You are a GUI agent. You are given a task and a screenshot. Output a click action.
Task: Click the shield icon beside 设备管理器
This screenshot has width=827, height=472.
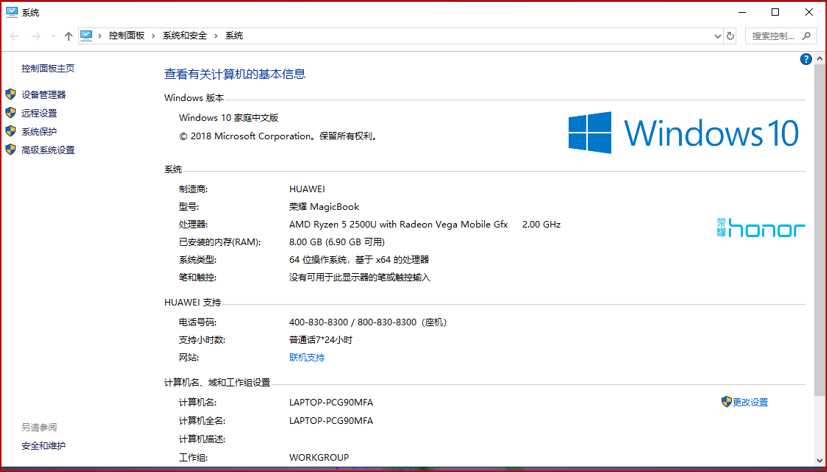(x=11, y=94)
